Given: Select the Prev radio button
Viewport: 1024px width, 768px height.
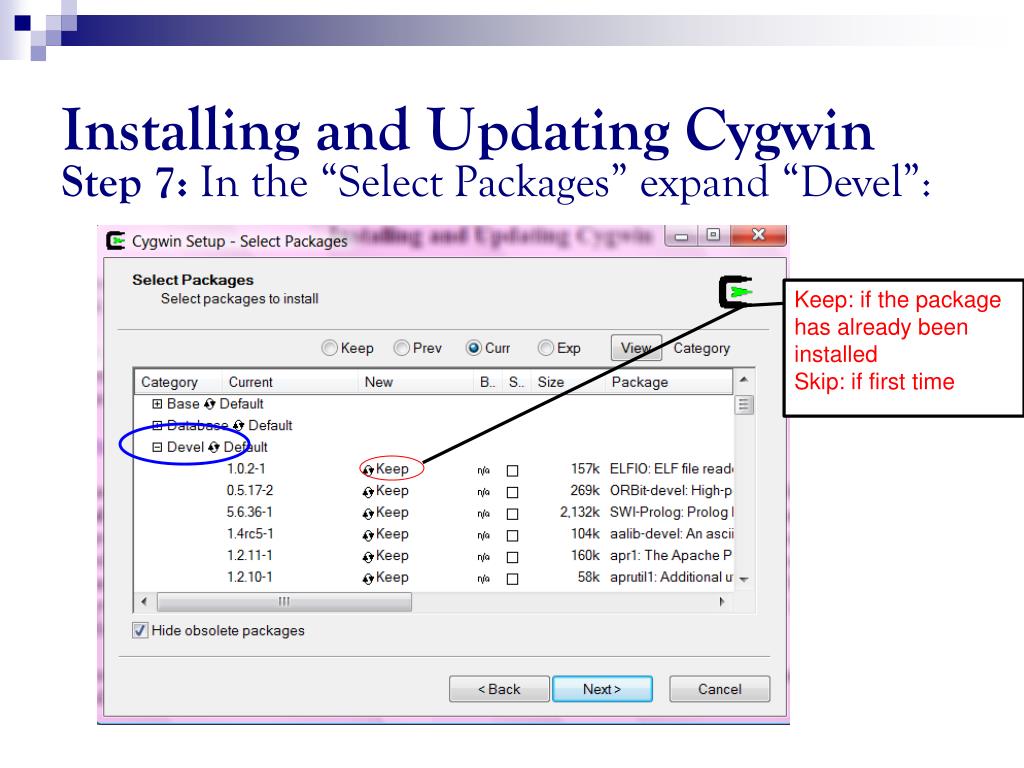Looking at the screenshot, I should [x=402, y=348].
